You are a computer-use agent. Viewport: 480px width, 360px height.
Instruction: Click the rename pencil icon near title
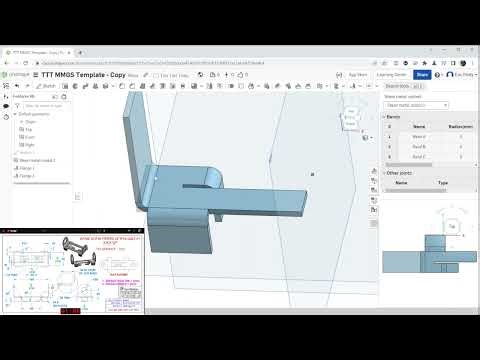(145, 75)
